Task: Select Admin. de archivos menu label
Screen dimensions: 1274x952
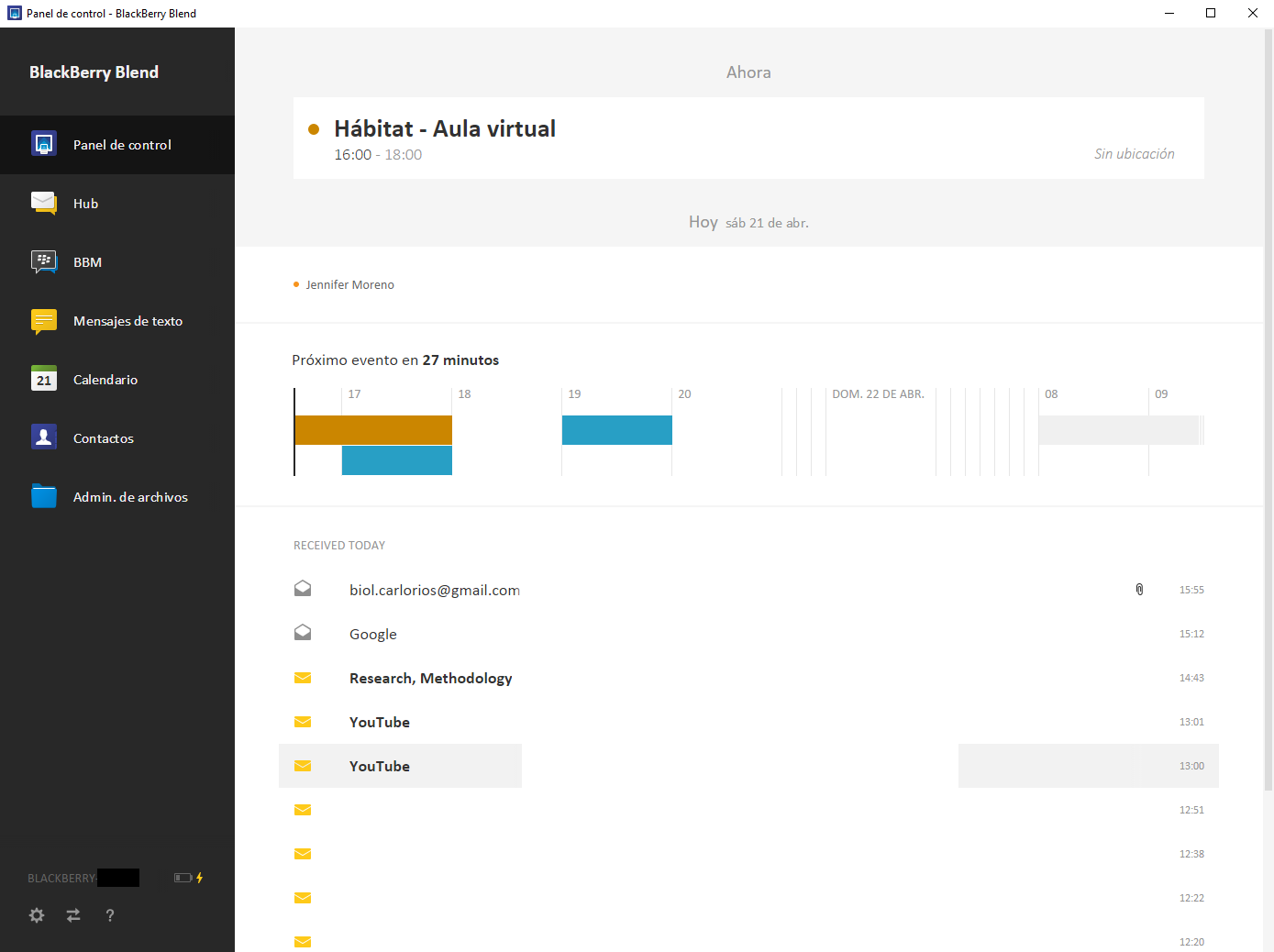Action: (x=130, y=497)
